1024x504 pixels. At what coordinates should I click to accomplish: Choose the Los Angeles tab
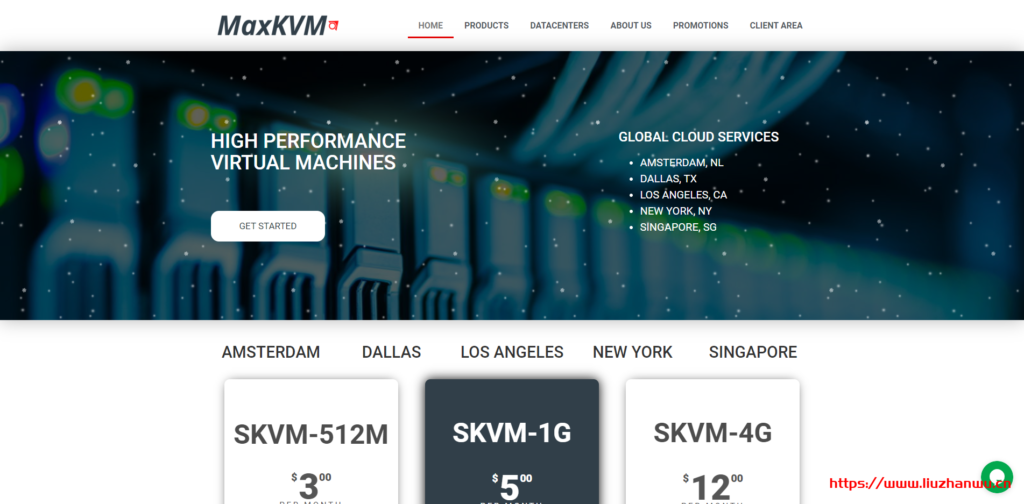(x=512, y=352)
